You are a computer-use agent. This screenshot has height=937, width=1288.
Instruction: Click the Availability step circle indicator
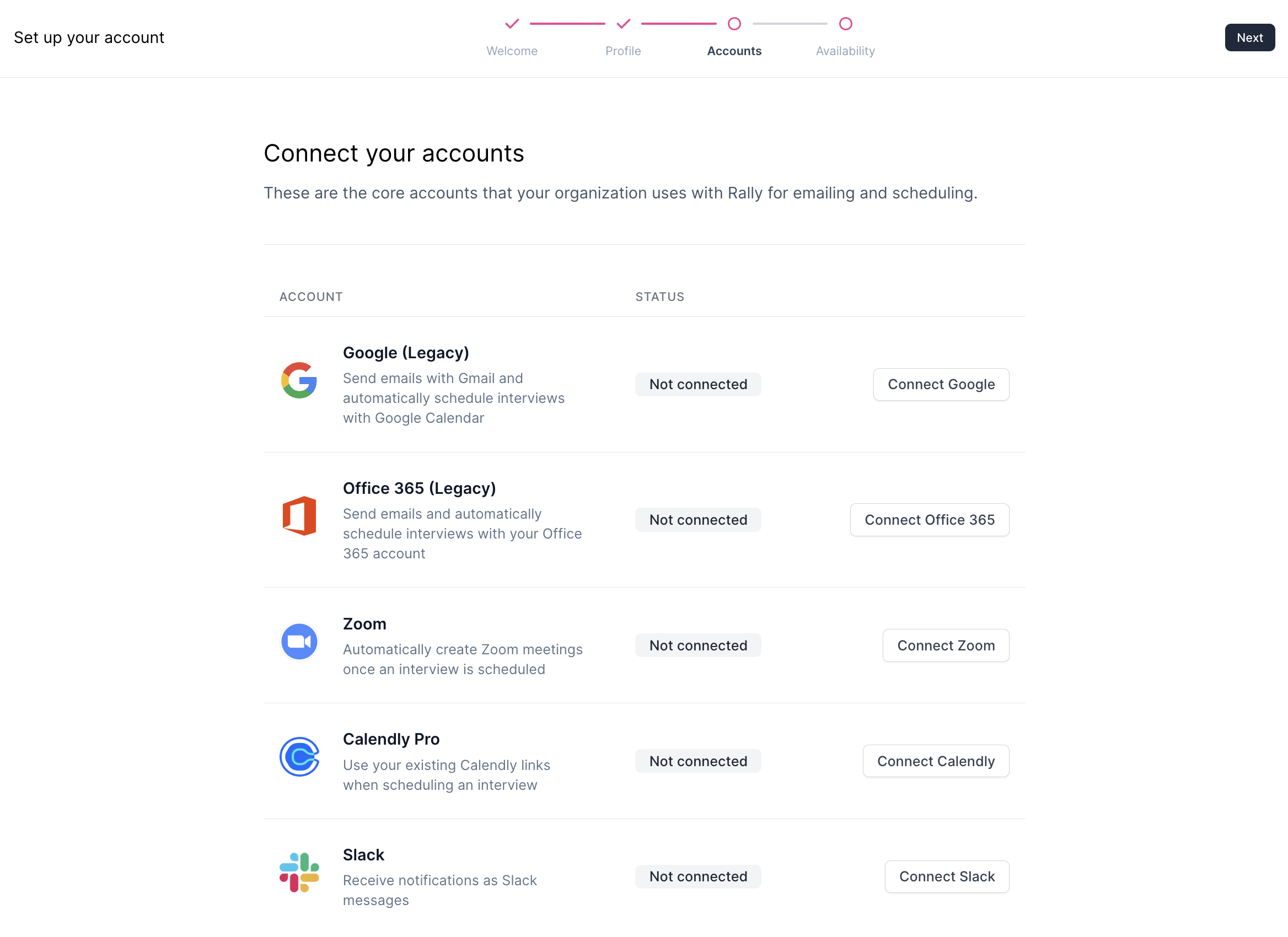point(845,24)
